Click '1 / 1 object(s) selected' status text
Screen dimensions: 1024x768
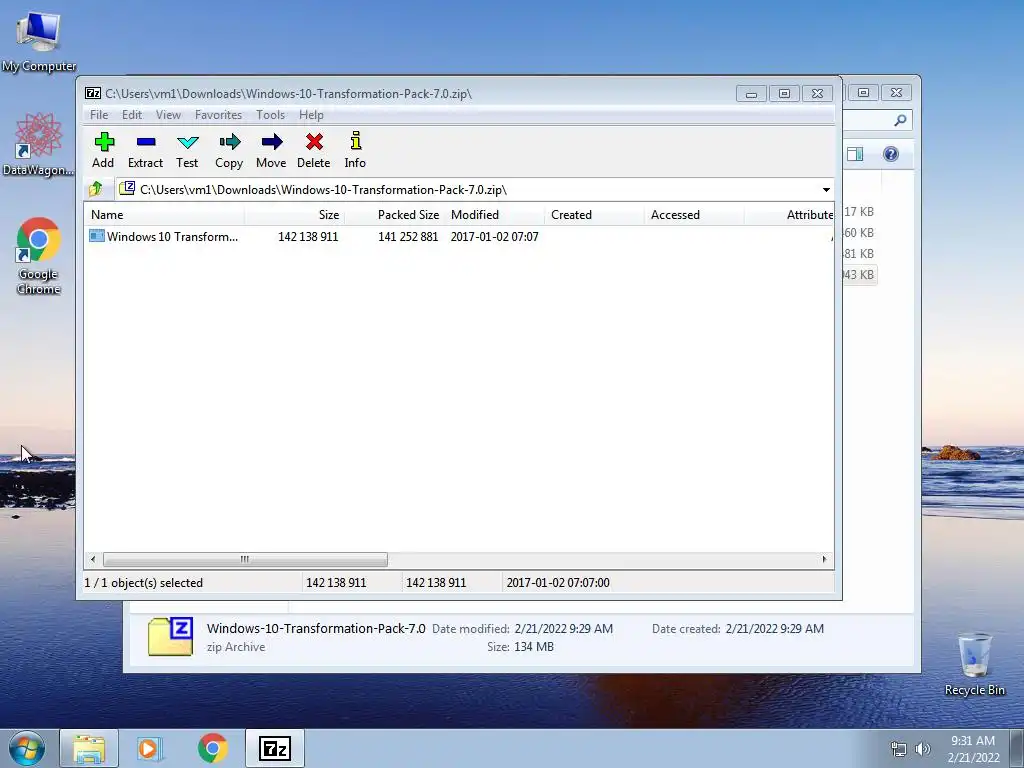[144, 583]
